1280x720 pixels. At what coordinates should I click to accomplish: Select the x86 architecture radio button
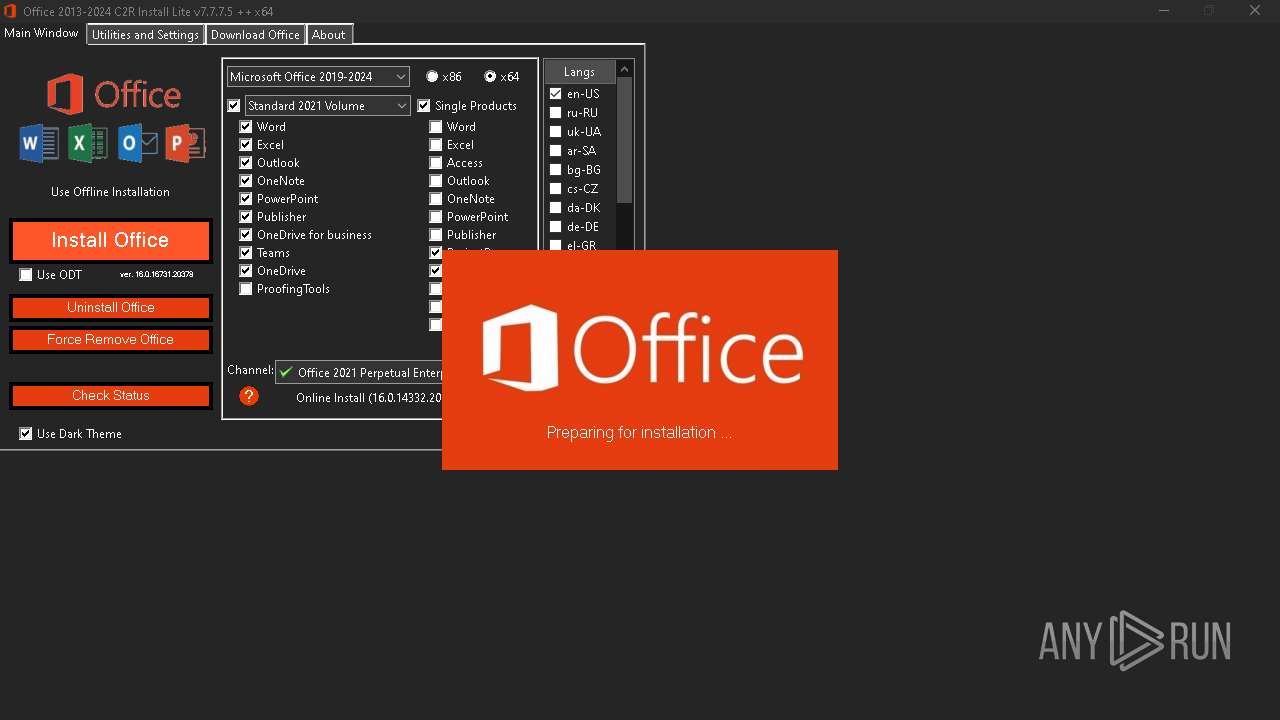click(432, 77)
